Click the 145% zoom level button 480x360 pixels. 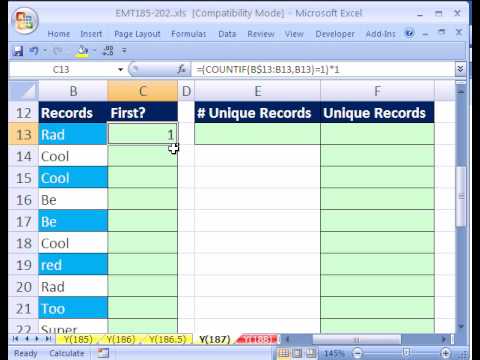coord(334,353)
